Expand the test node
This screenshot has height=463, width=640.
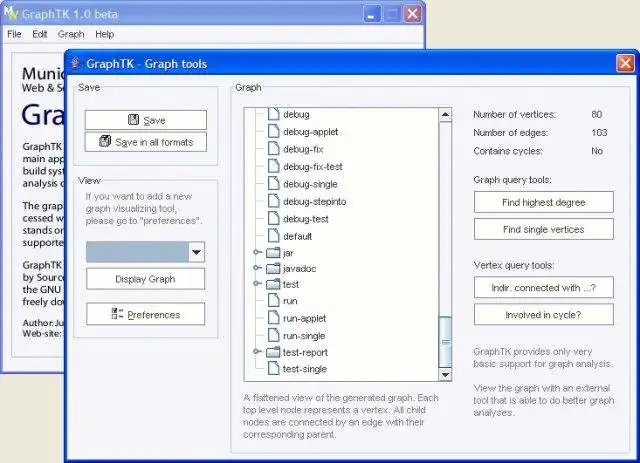[257, 283]
